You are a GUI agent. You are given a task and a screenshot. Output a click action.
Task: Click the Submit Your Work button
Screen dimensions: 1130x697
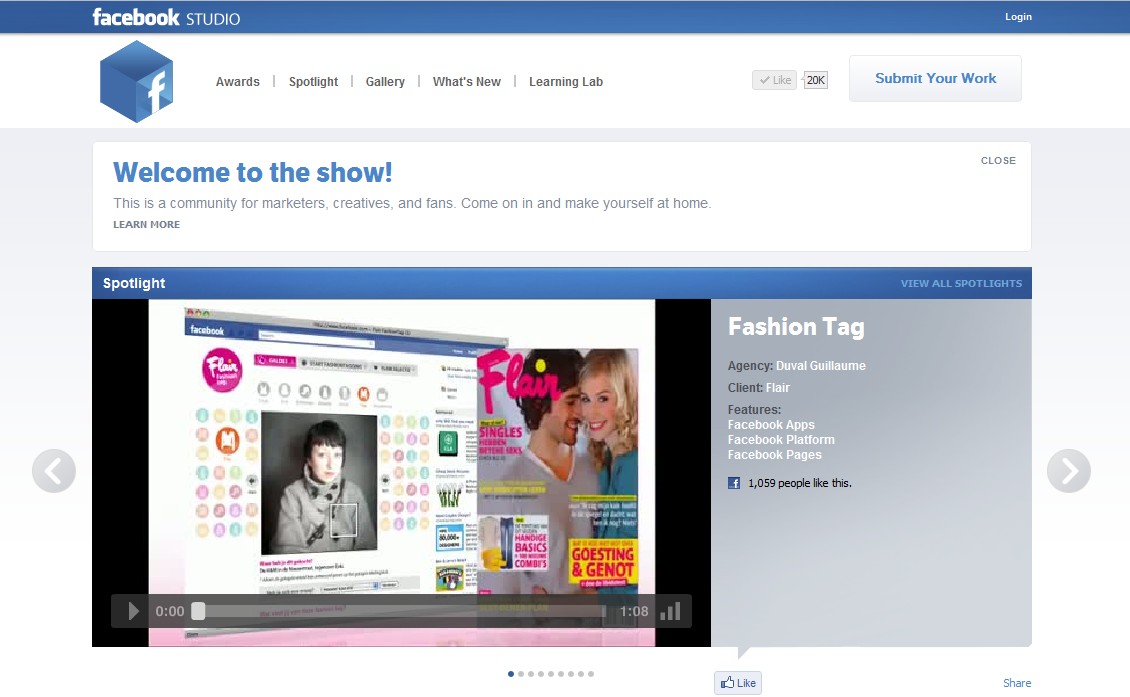click(x=935, y=78)
